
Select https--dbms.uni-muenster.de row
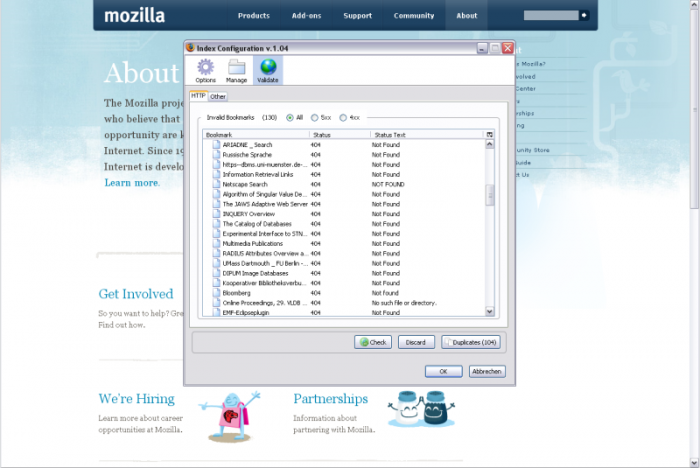pos(344,164)
